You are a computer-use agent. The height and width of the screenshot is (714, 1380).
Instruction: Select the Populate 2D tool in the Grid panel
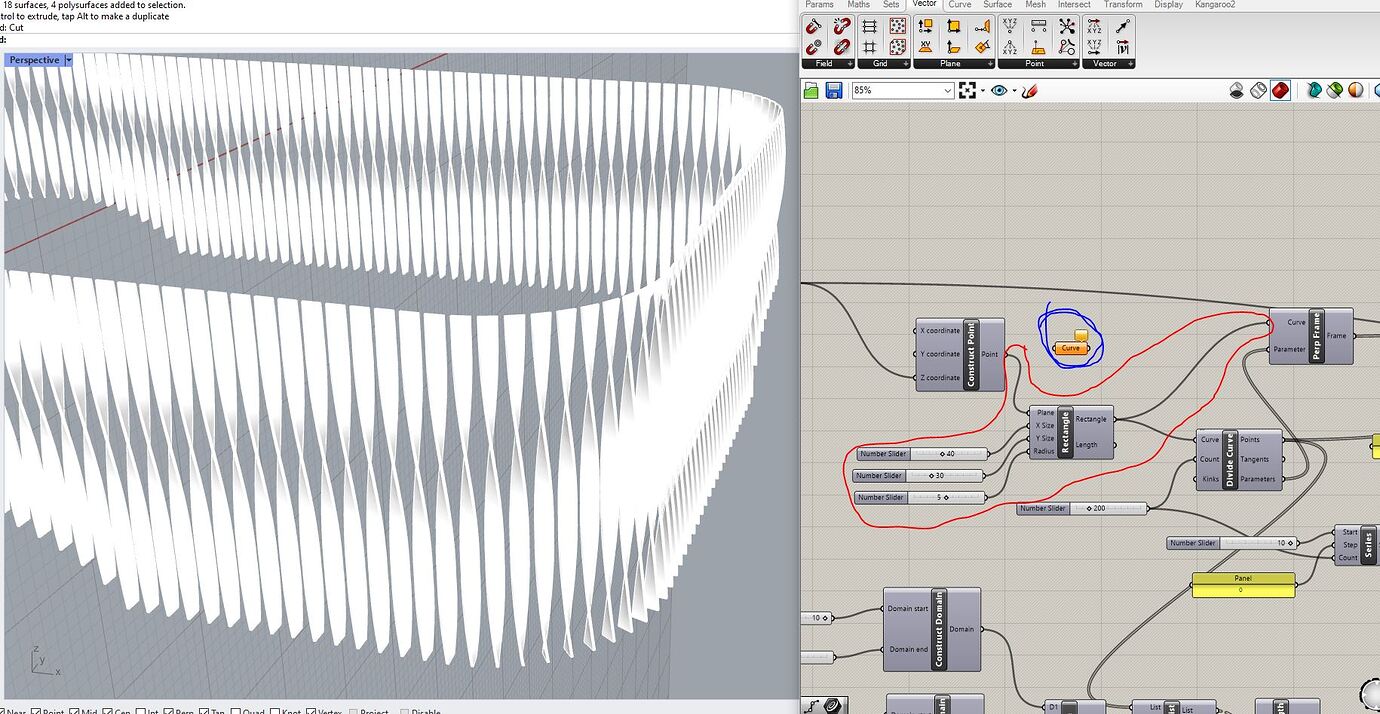point(898,28)
